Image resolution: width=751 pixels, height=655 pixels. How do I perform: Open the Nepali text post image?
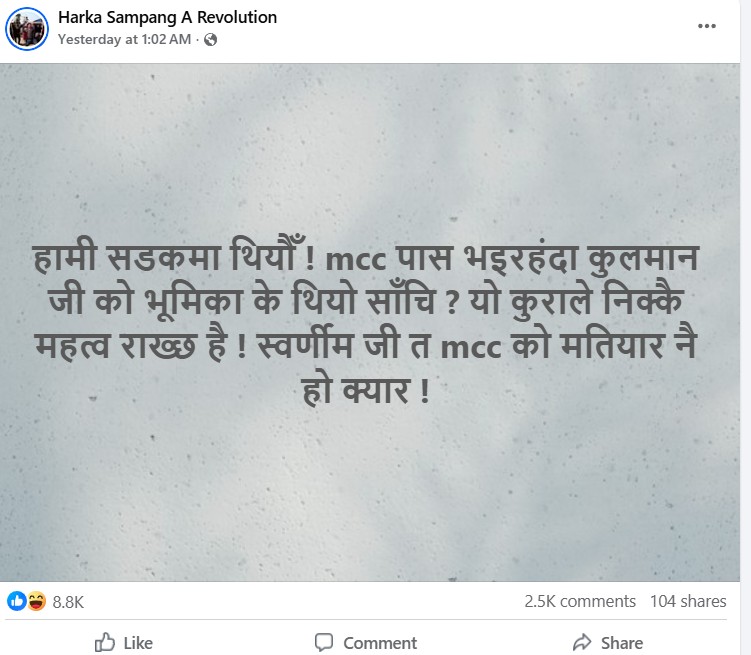coord(370,322)
